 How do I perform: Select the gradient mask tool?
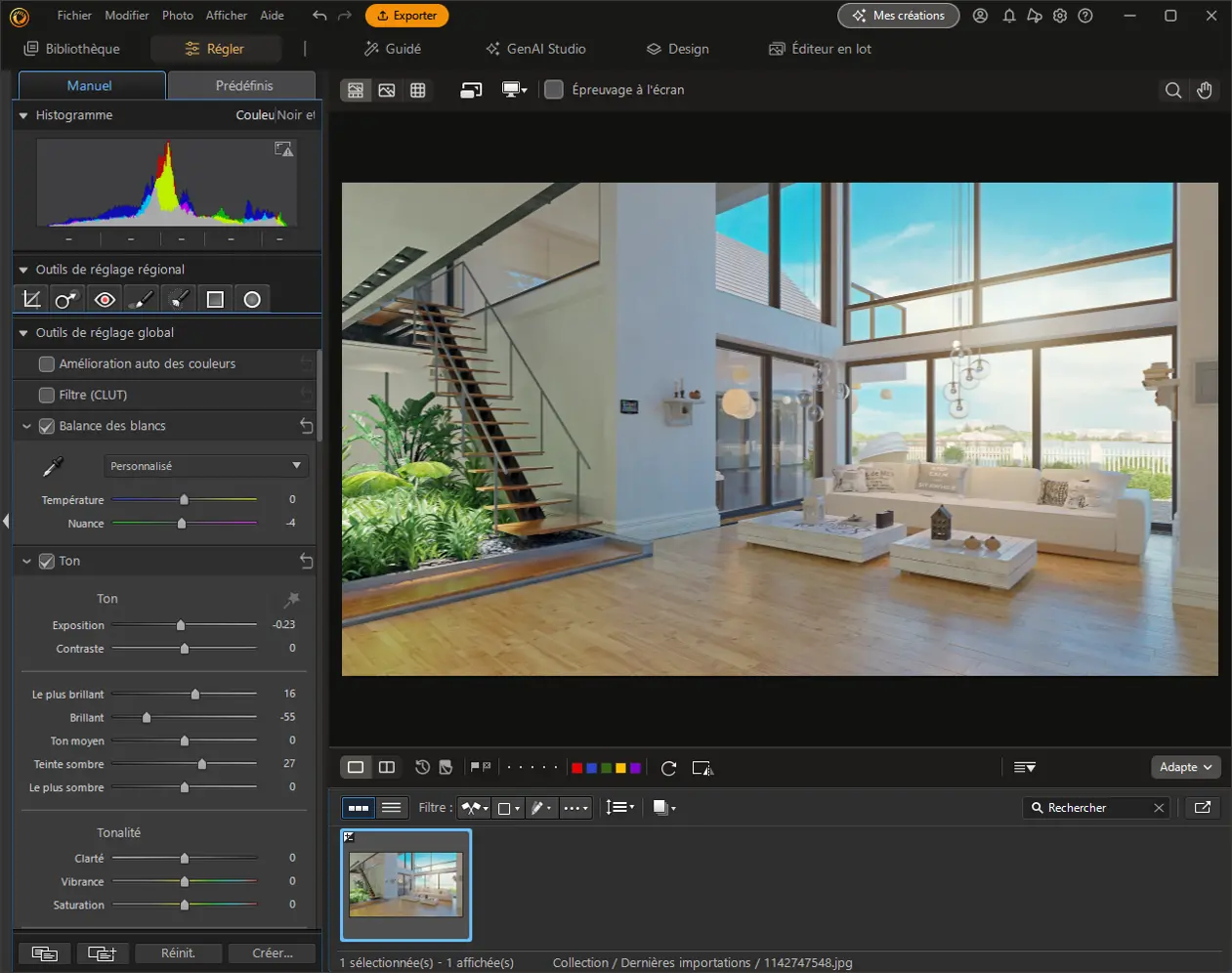[215, 298]
